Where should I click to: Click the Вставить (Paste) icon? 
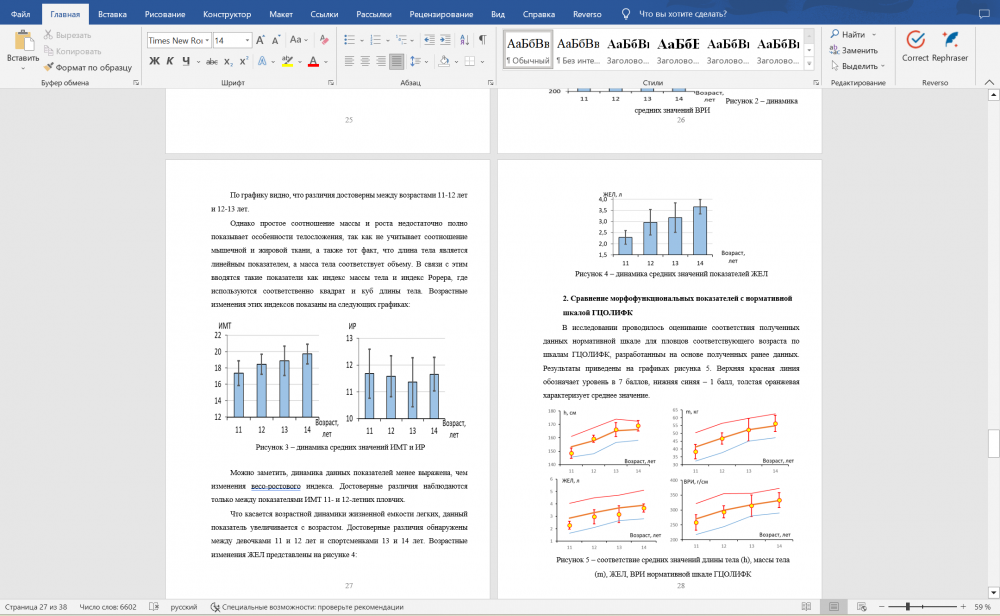click(x=23, y=41)
